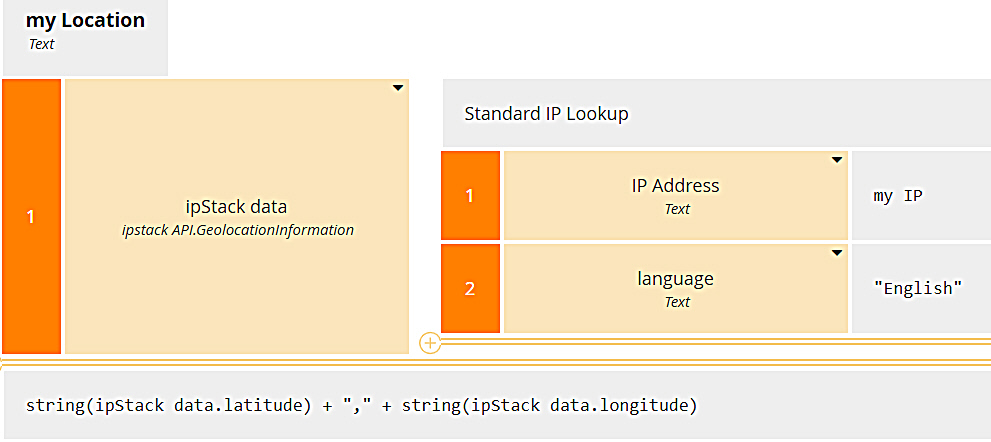
Task: Click the latitude longitude result expression
Action: 361,406
